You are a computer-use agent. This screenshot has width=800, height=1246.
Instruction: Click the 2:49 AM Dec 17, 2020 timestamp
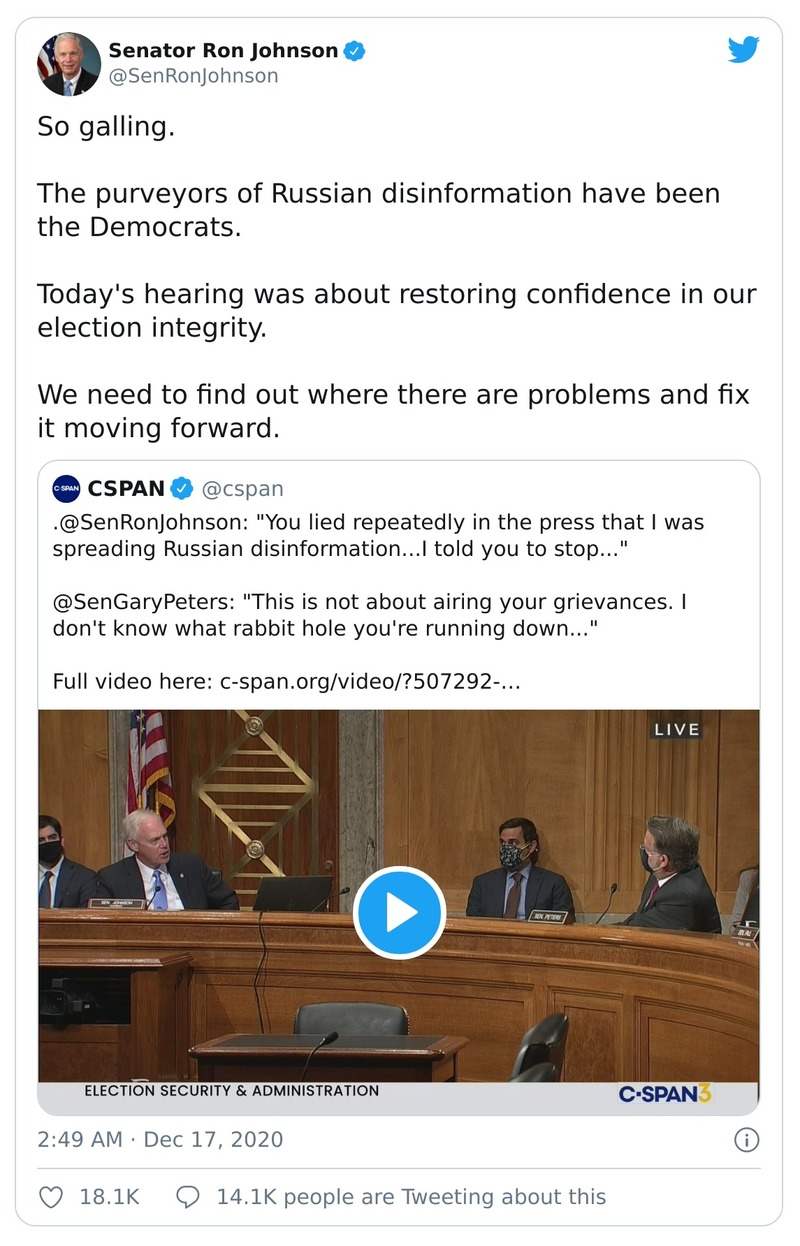(160, 1139)
